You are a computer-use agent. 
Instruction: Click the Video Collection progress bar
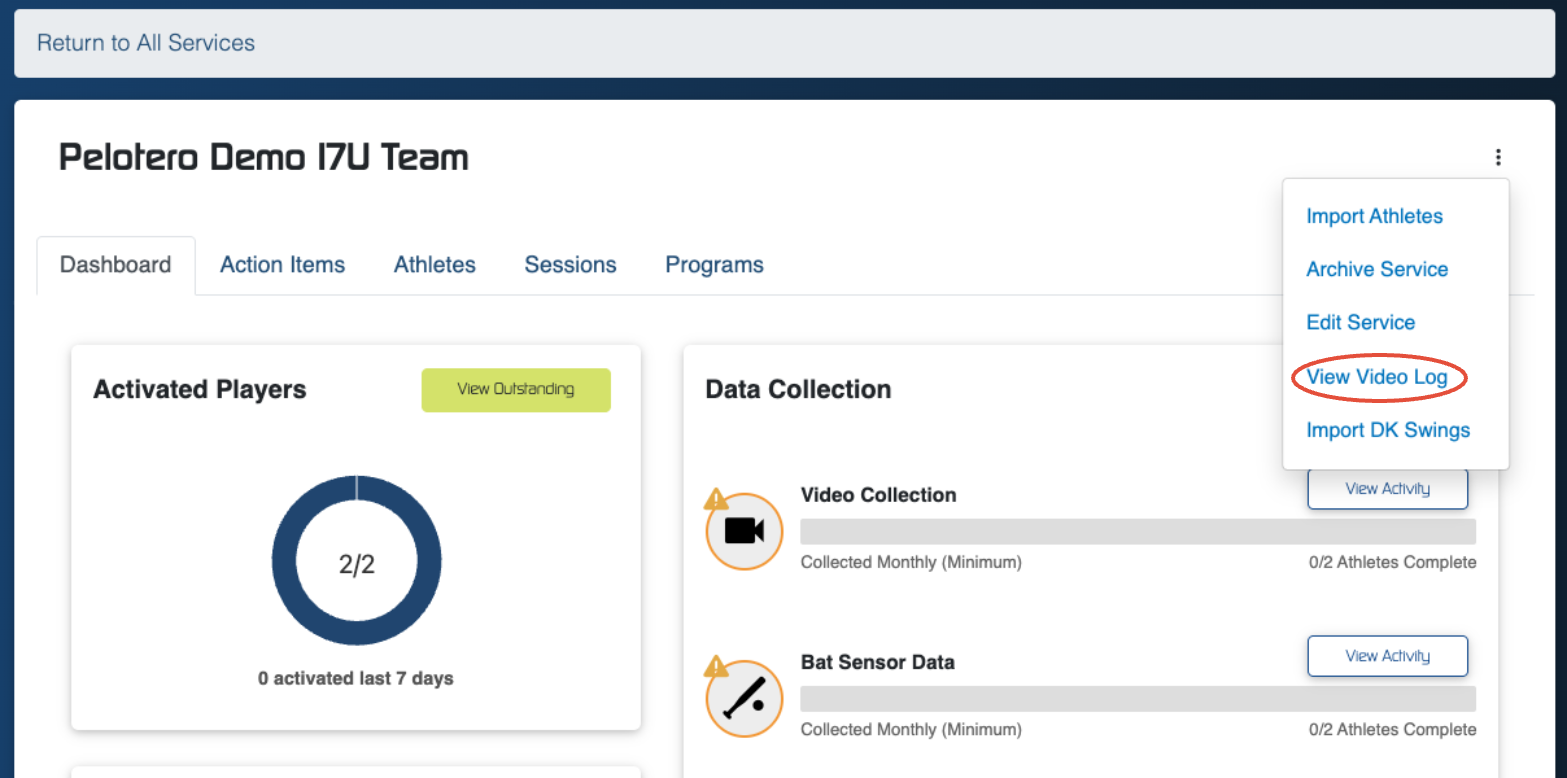tap(1138, 531)
